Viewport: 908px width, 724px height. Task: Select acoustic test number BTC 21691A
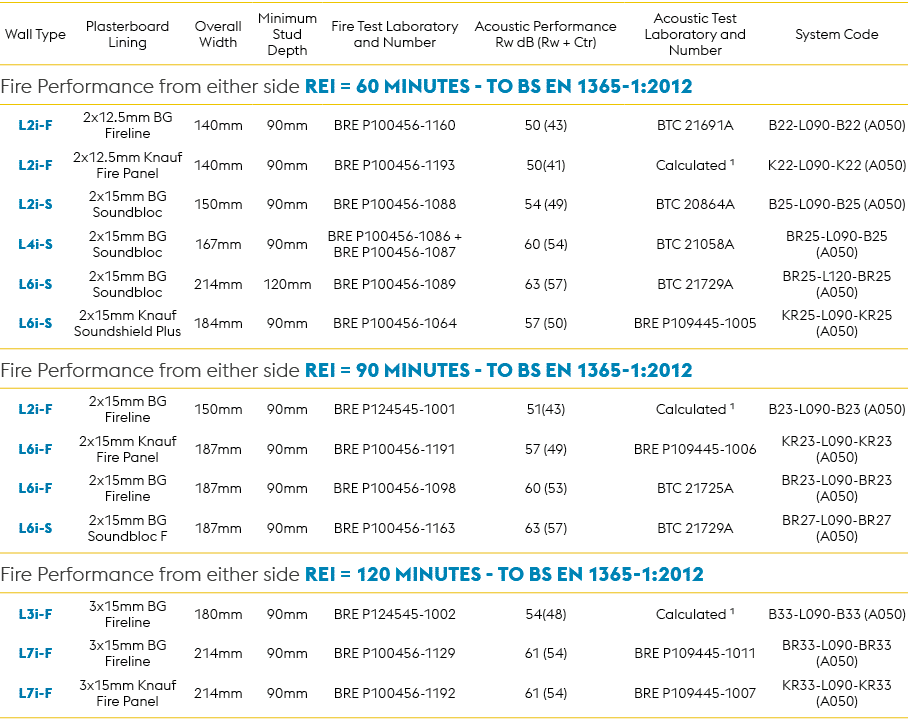(x=695, y=125)
